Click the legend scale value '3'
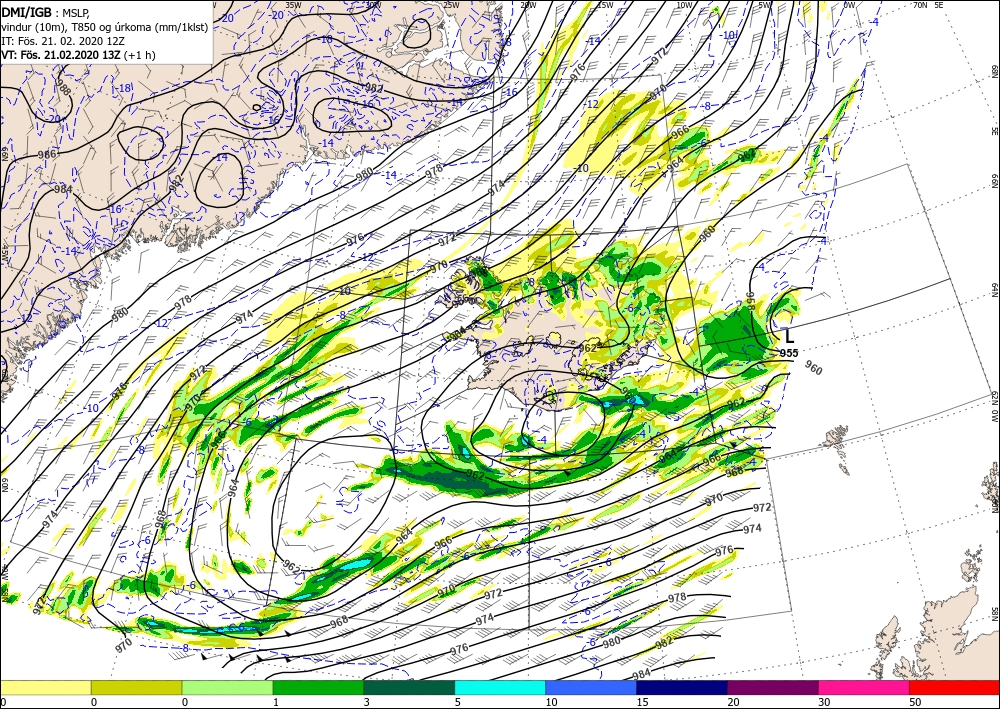This screenshot has height=709, width=1000. coord(367,702)
